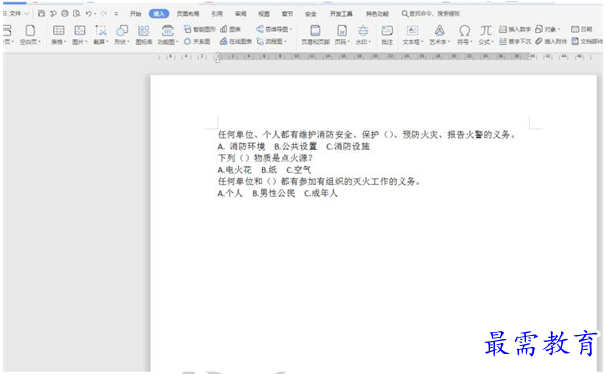Screen dimensions: 606x375
Task: Insert page number (页码)
Action: tap(342, 35)
